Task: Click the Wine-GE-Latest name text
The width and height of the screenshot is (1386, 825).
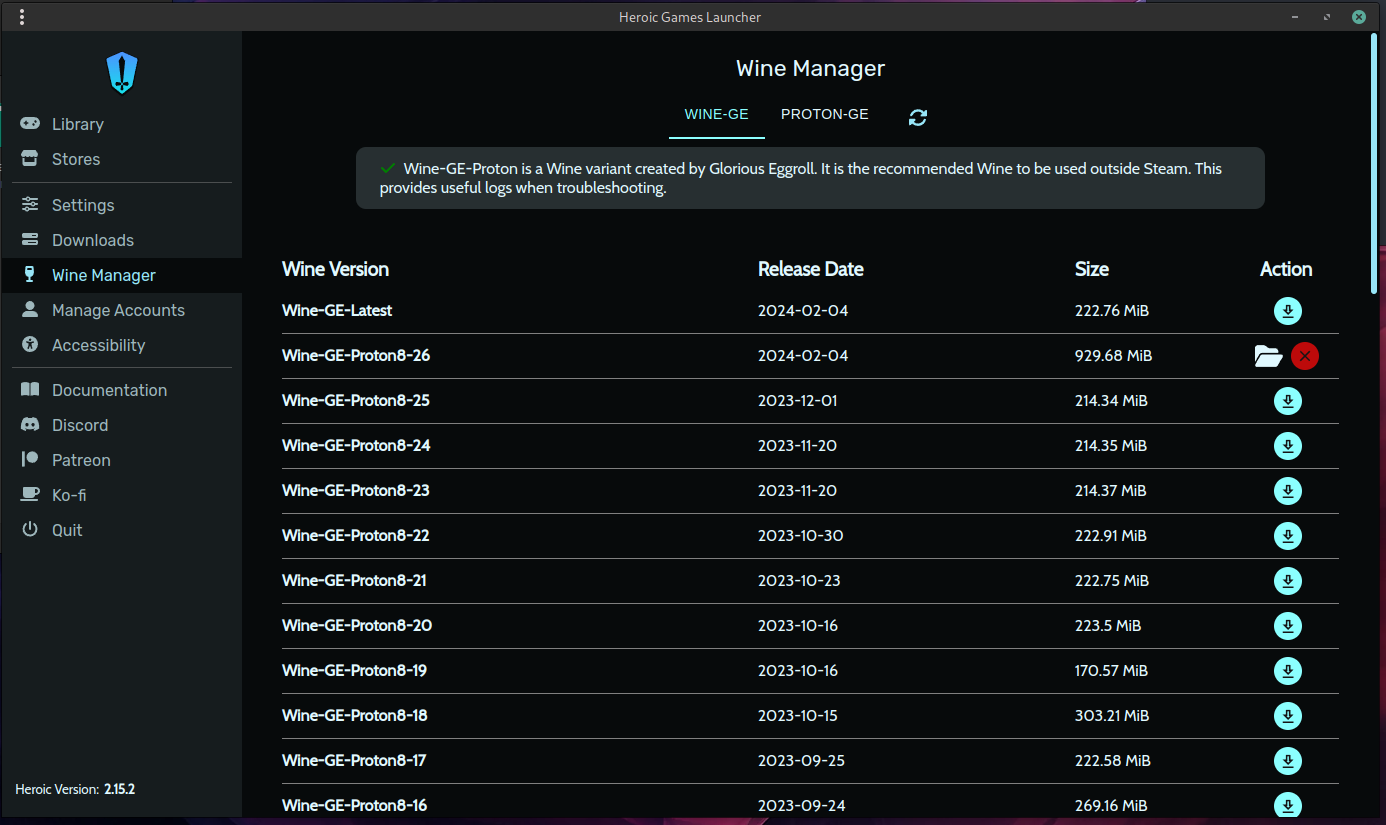Action: (x=337, y=311)
